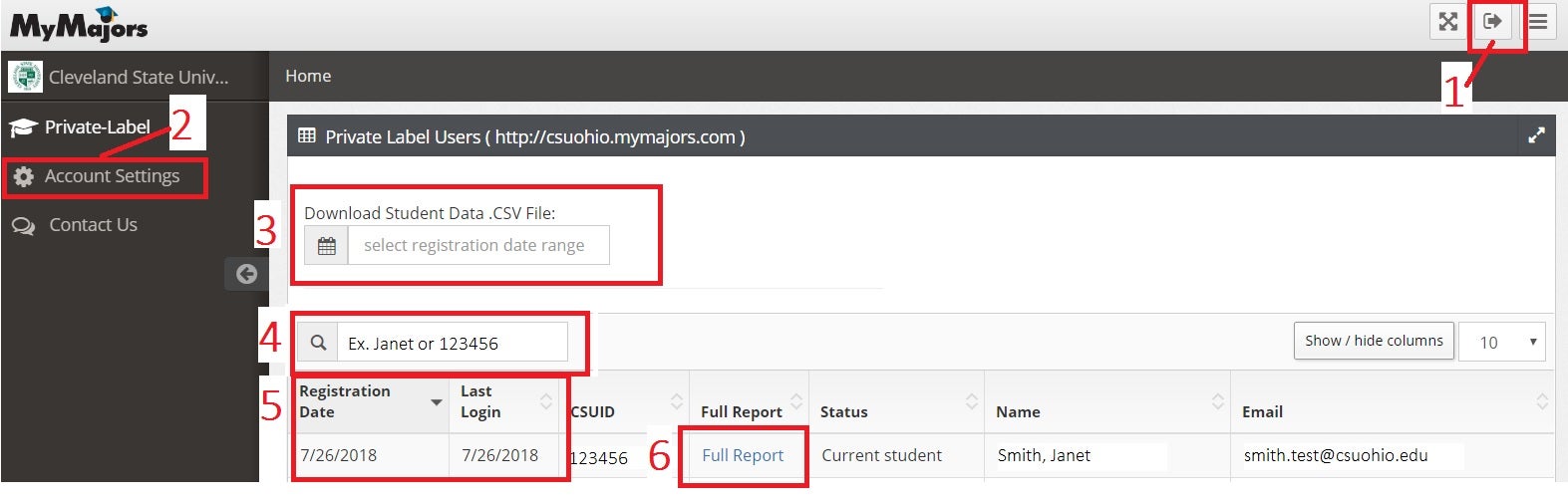Sort by Name column
The width and height of the screenshot is (1568, 502).
pos(1107,401)
